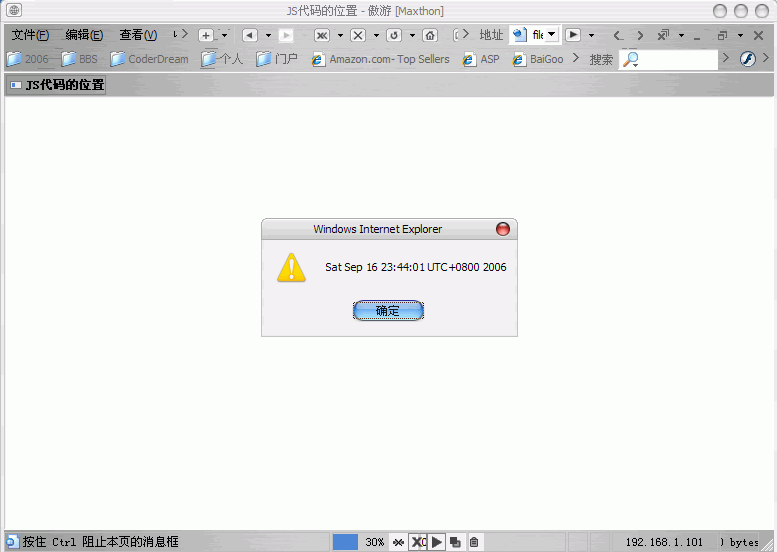Open the 编辑(E) menu
Screen dimensions: 777x552
coord(84,35)
